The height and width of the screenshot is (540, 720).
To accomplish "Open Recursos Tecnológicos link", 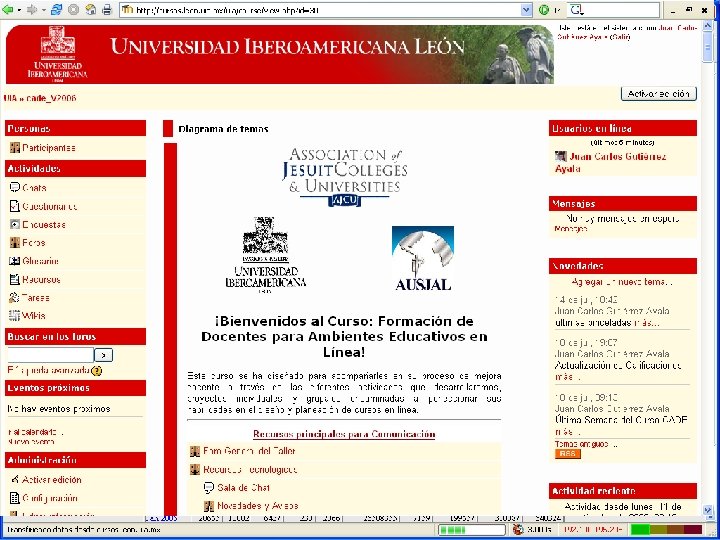I will tap(250, 469).
